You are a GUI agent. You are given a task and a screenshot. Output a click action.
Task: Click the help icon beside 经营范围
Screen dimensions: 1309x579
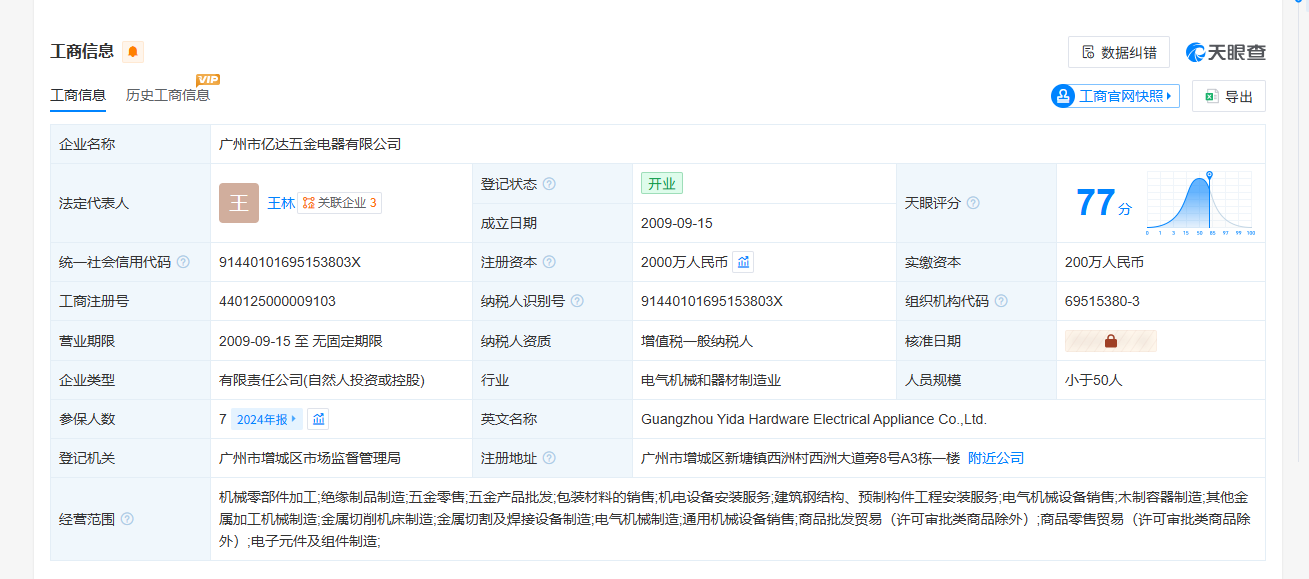point(127,519)
